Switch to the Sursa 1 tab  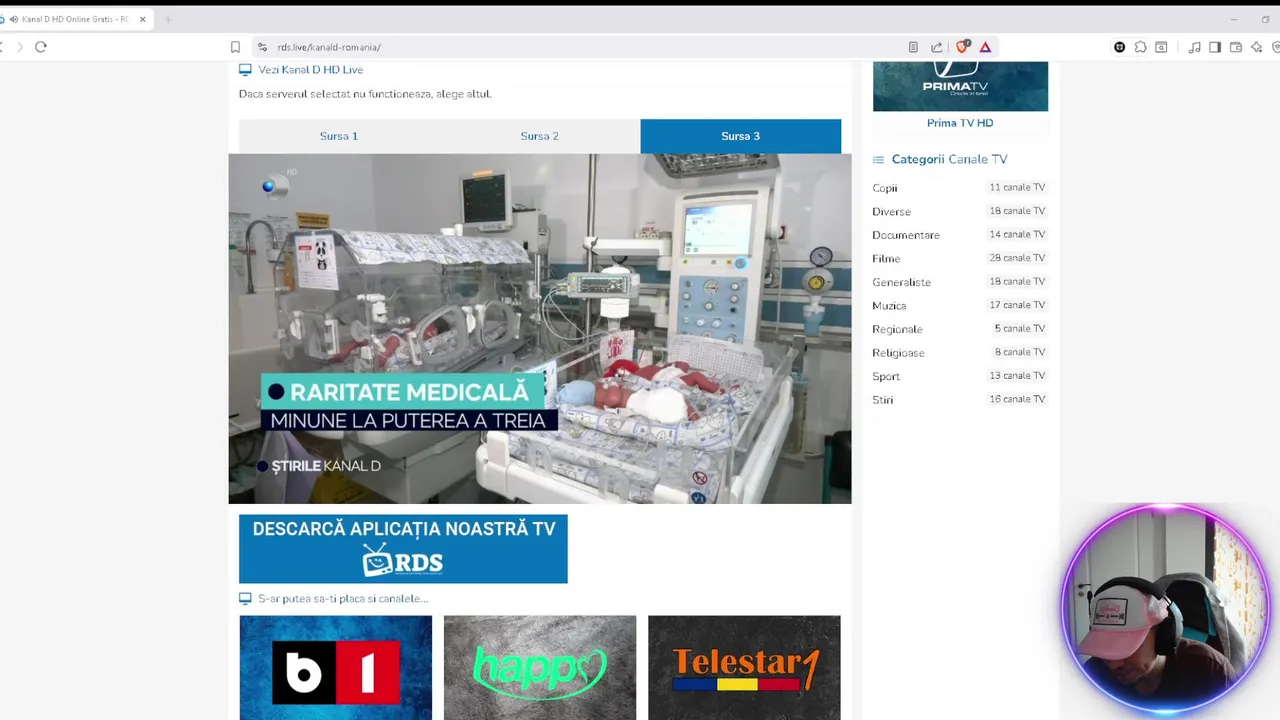[339, 136]
